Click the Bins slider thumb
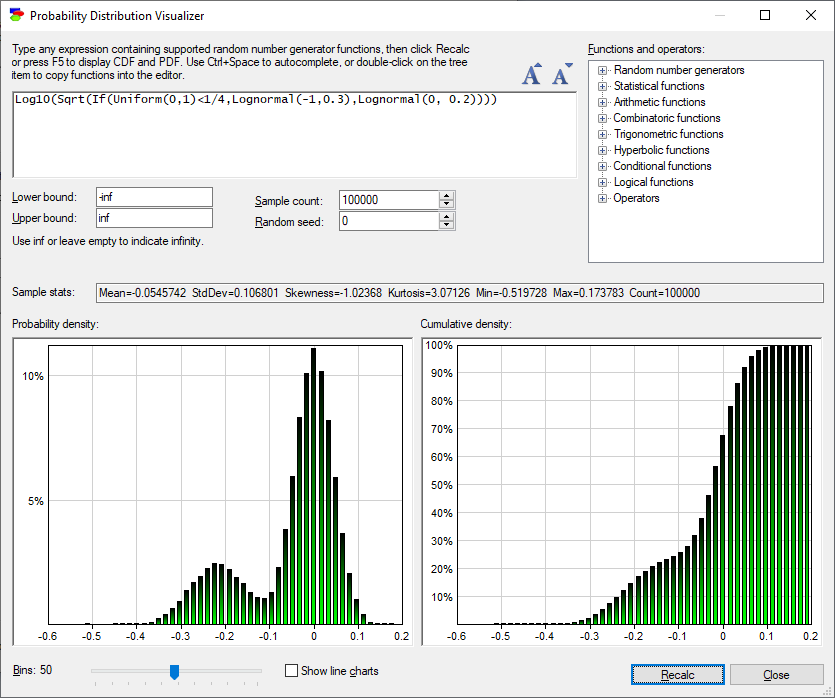Image resolution: width=835 pixels, height=698 pixels. pyautogui.click(x=174, y=672)
